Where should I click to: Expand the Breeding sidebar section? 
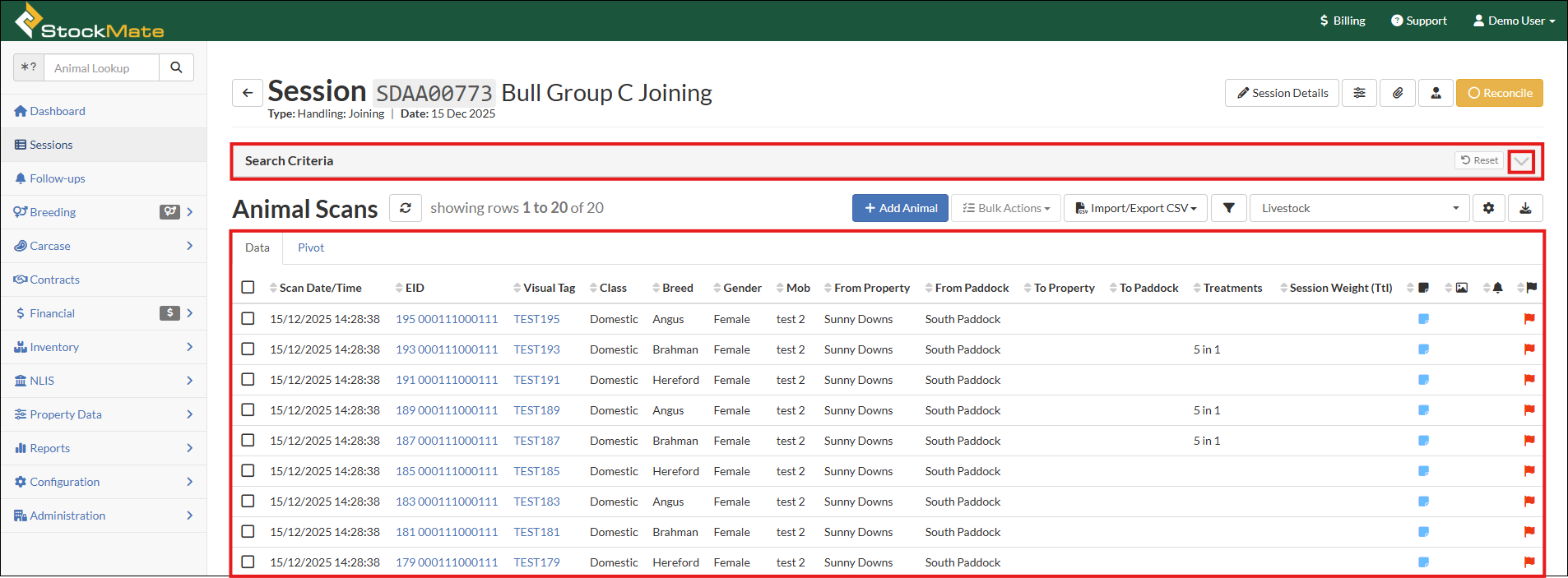click(189, 212)
